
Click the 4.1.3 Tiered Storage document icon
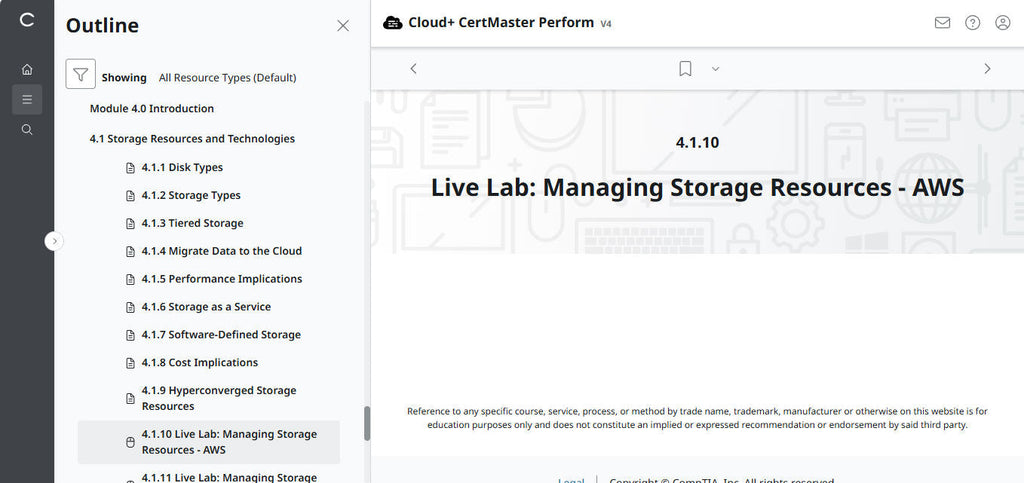pos(129,223)
